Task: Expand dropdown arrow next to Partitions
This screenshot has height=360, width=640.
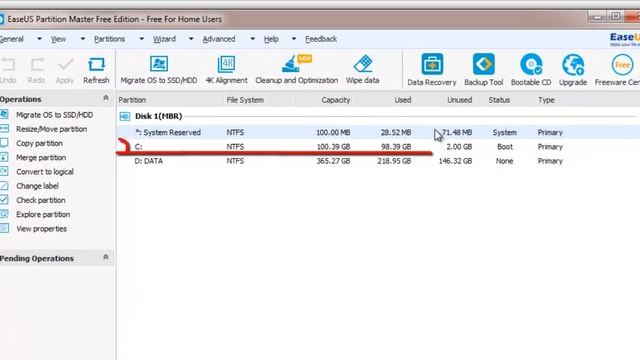Action: (141, 39)
